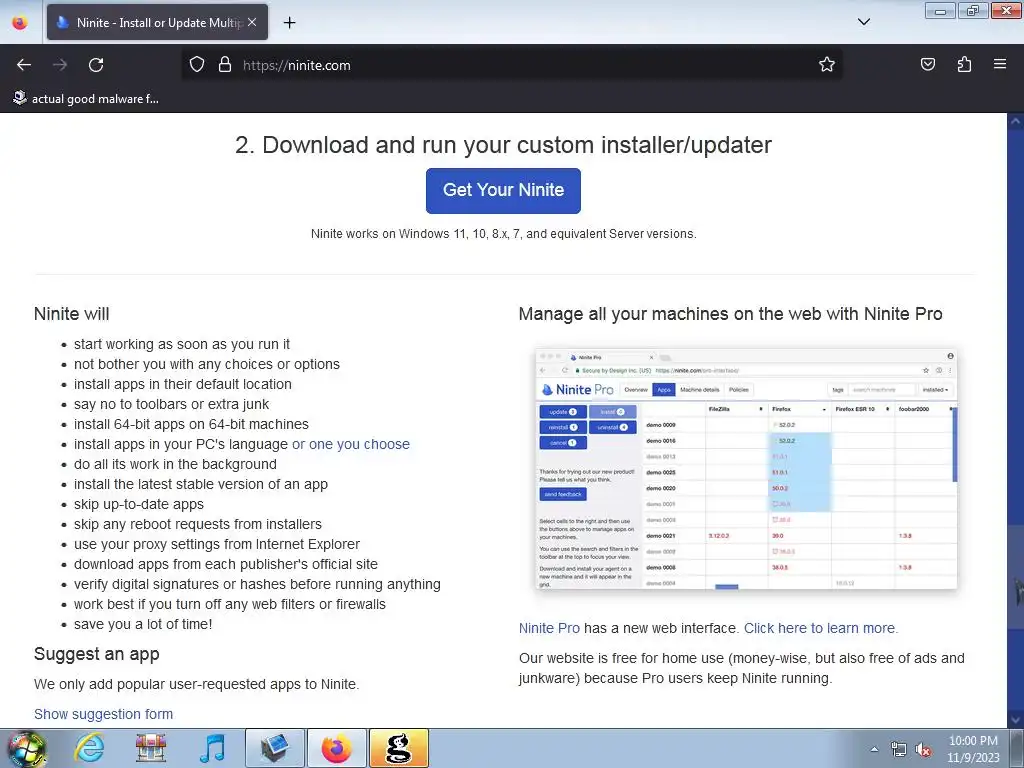Open the Extensions puzzle icon
This screenshot has height=768, width=1024.
964,65
